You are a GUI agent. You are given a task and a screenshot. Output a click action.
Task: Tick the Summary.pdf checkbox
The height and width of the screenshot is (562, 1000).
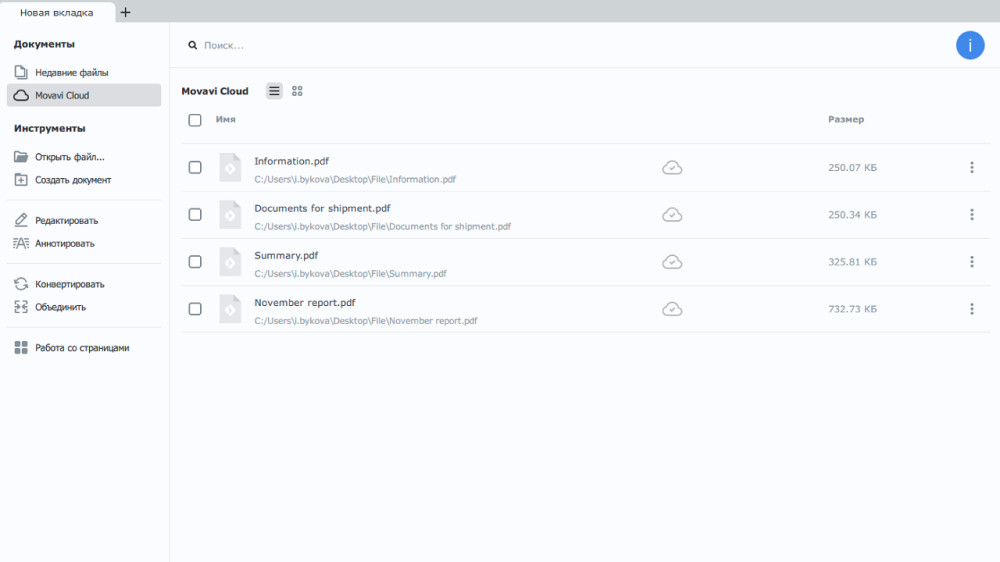(195, 262)
